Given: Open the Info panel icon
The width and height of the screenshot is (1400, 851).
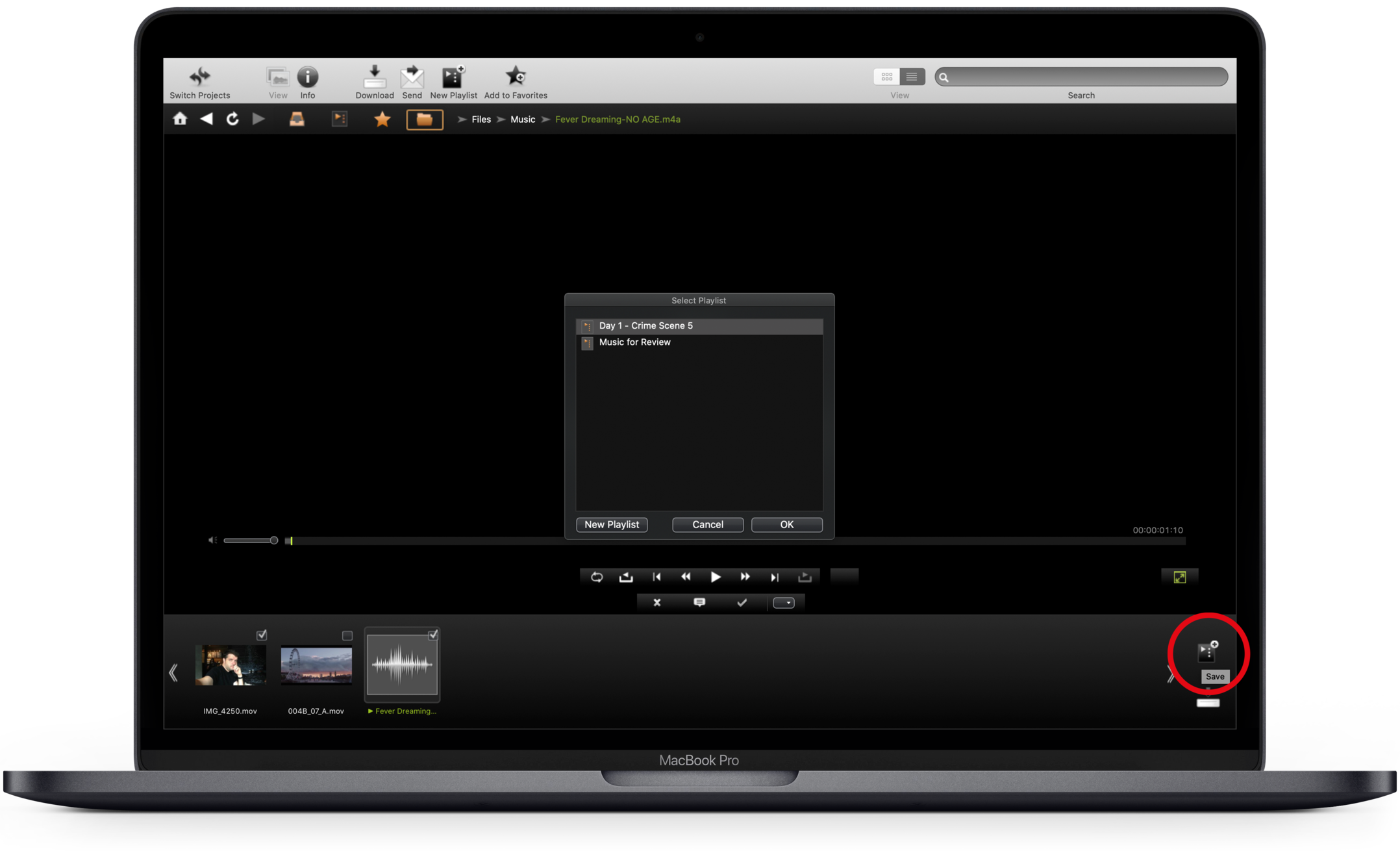Looking at the screenshot, I should 307,77.
